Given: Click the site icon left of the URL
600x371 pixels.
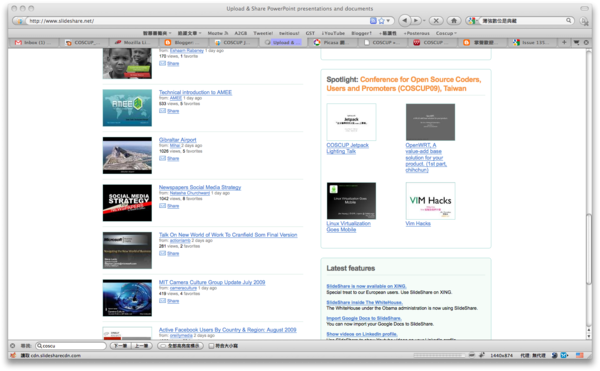Looking at the screenshot, I should pos(20,21).
